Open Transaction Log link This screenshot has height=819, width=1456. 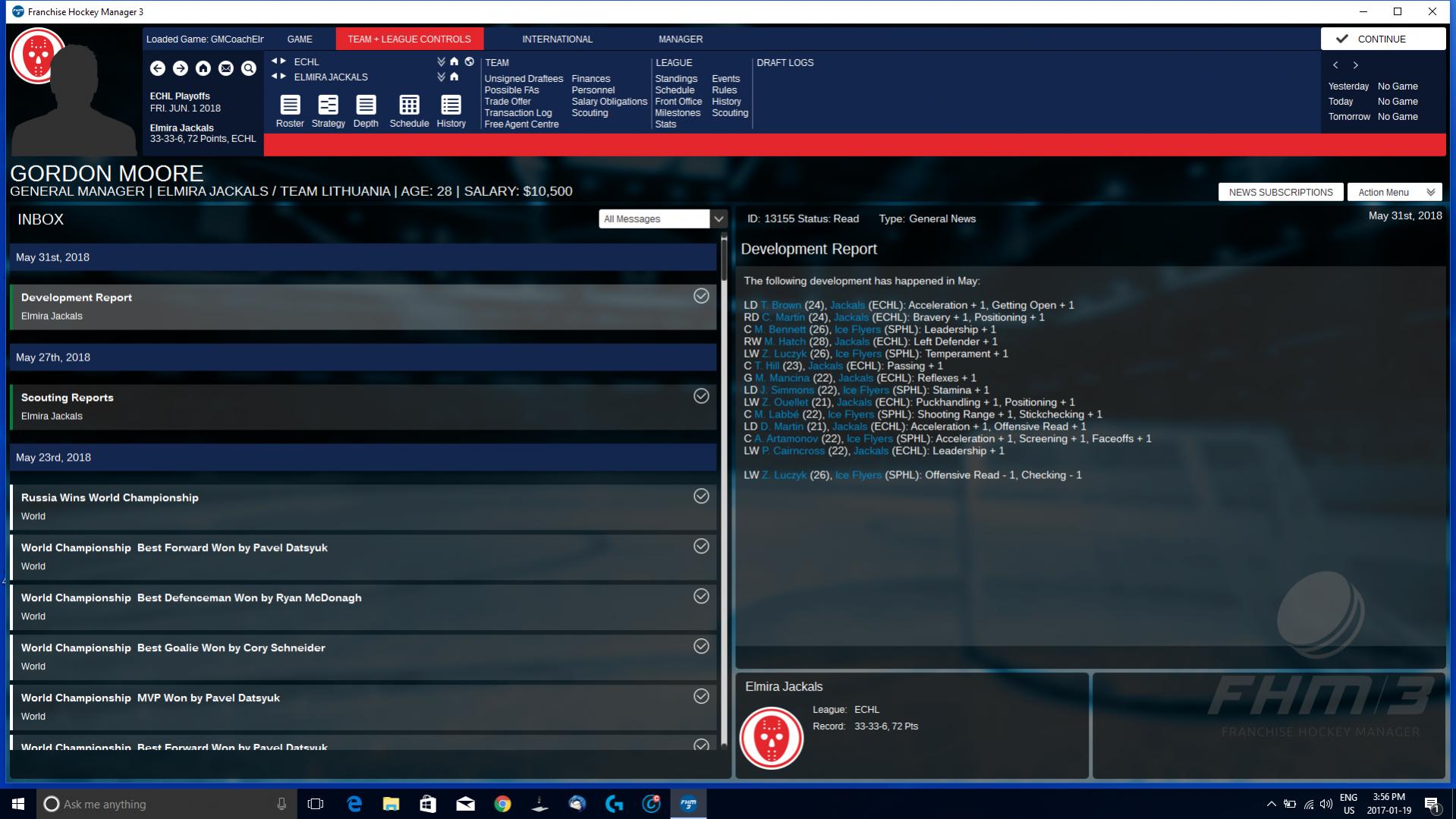coord(518,113)
